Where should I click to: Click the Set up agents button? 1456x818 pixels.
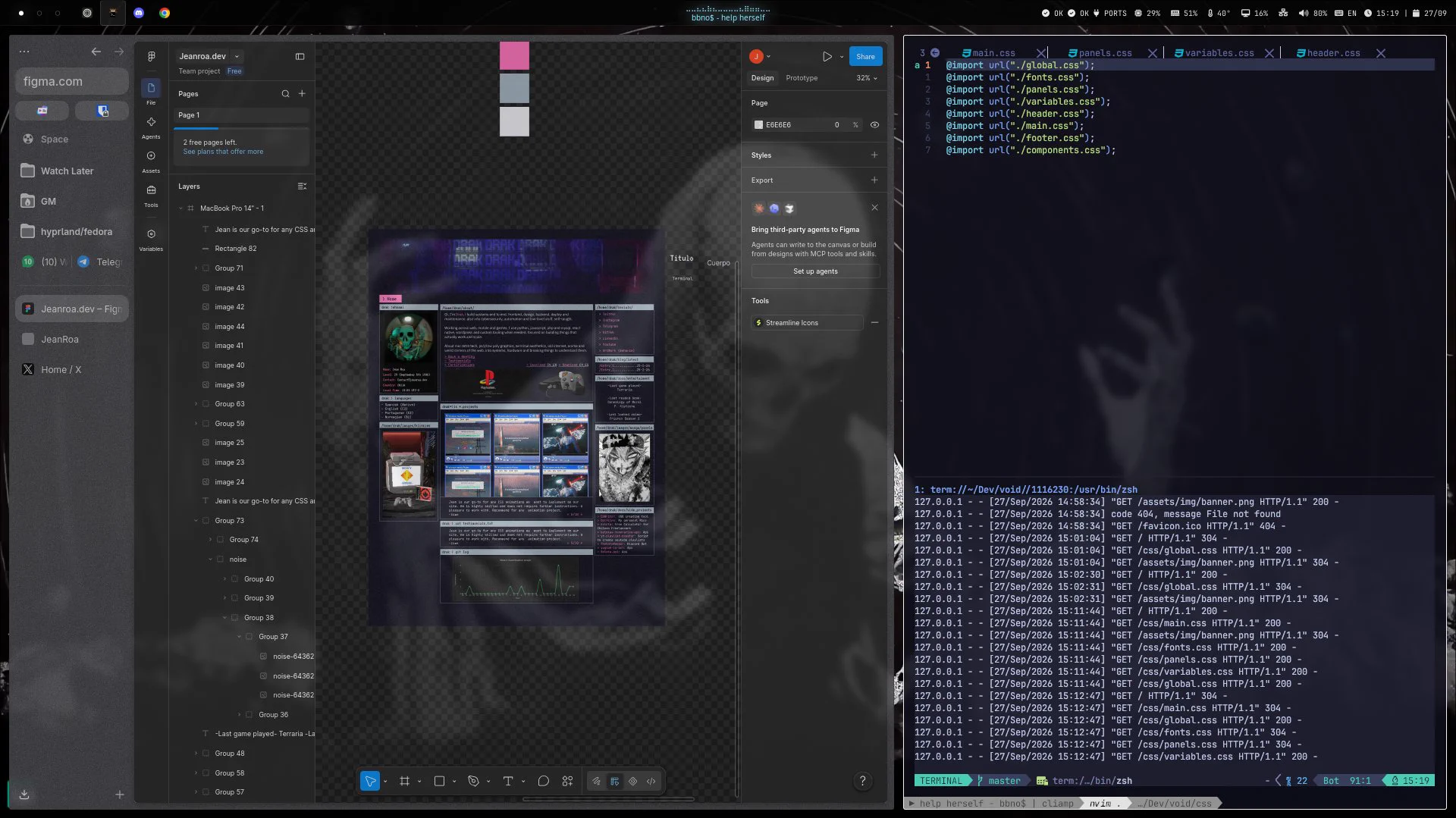(815, 271)
